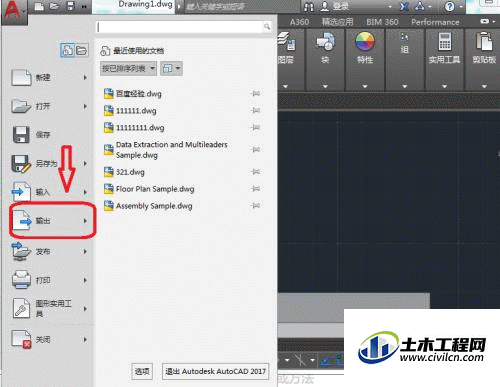The image size is (500, 387).
Task: Expand the 另存为 submenu arrow
Action: point(85,164)
